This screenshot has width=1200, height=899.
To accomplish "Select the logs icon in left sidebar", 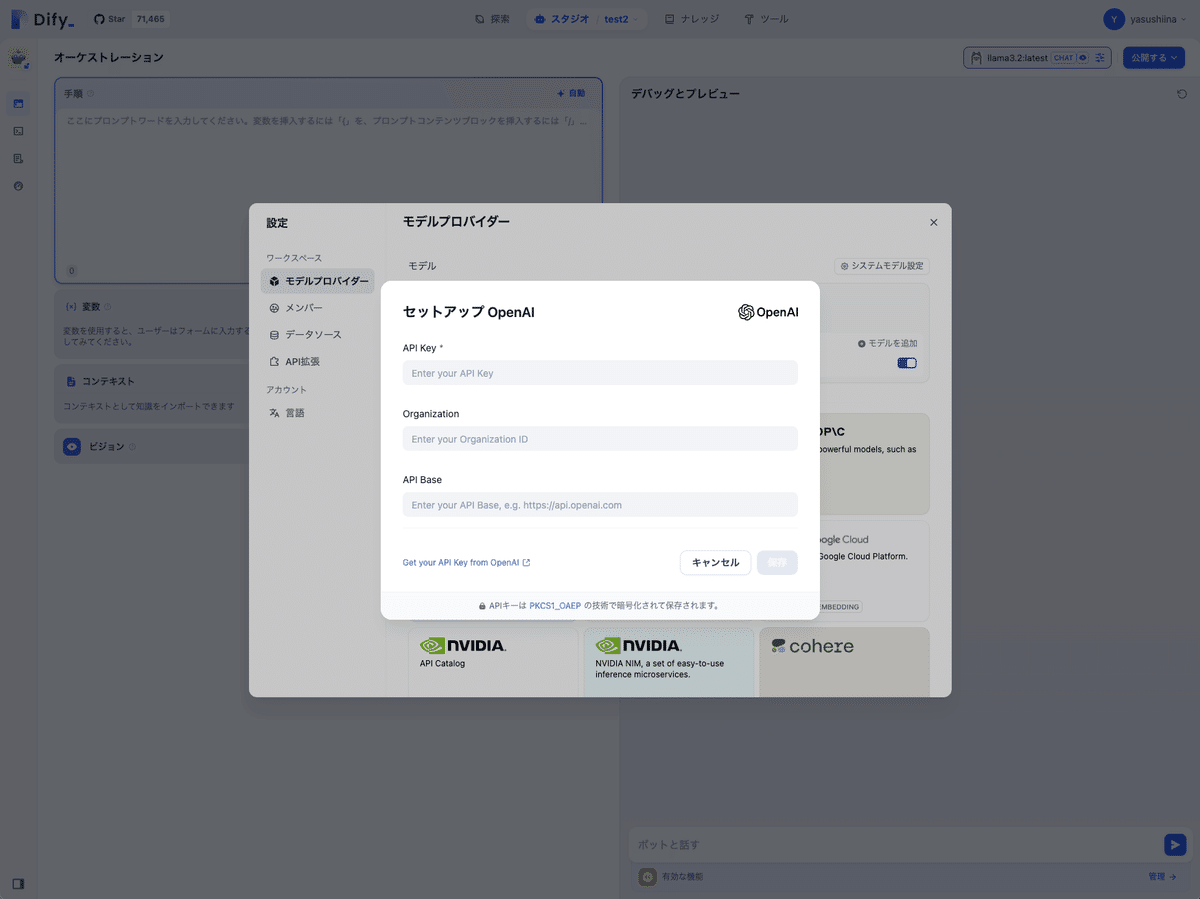I will (19, 158).
